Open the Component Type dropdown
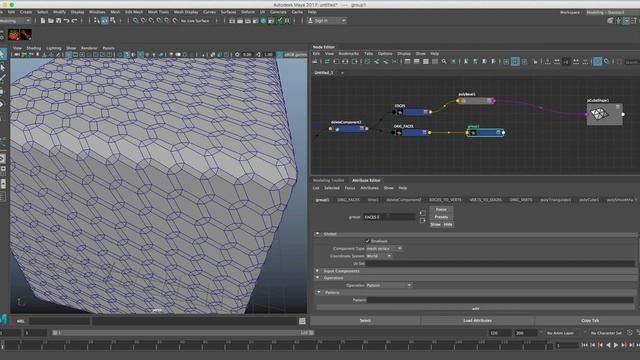640x360 pixels. coord(384,249)
